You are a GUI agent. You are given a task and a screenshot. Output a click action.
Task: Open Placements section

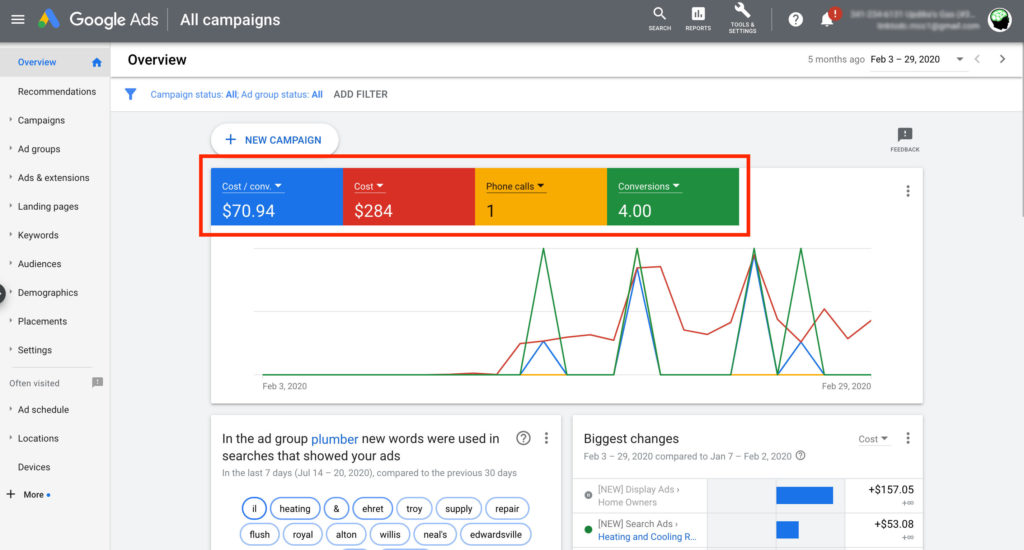coord(42,321)
